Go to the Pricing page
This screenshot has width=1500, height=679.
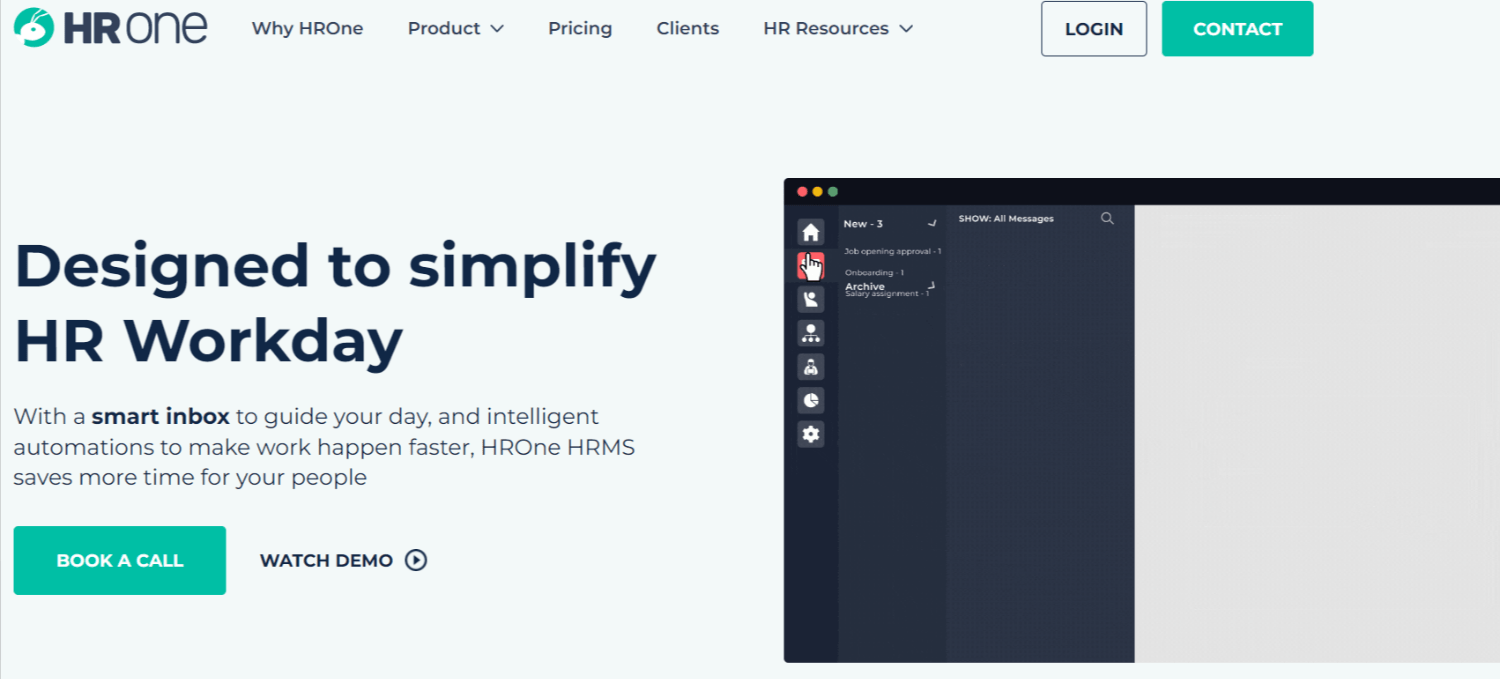pyautogui.click(x=580, y=28)
